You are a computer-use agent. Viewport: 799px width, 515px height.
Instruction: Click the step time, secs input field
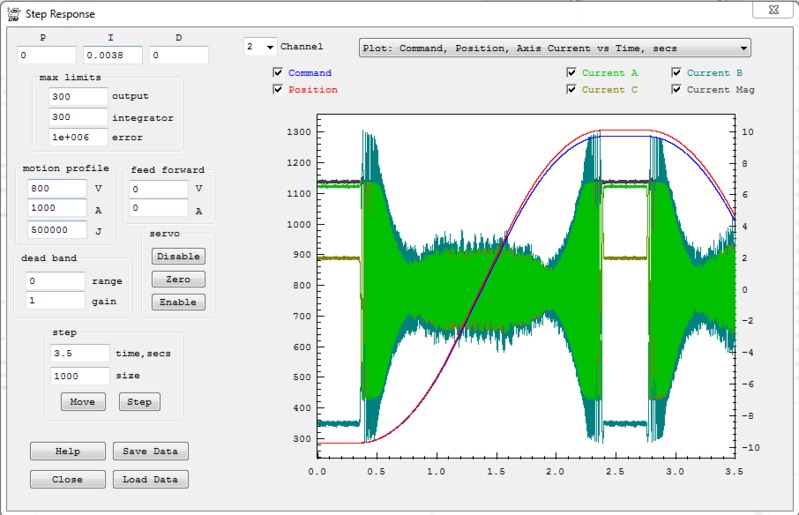click(x=79, y=353)
